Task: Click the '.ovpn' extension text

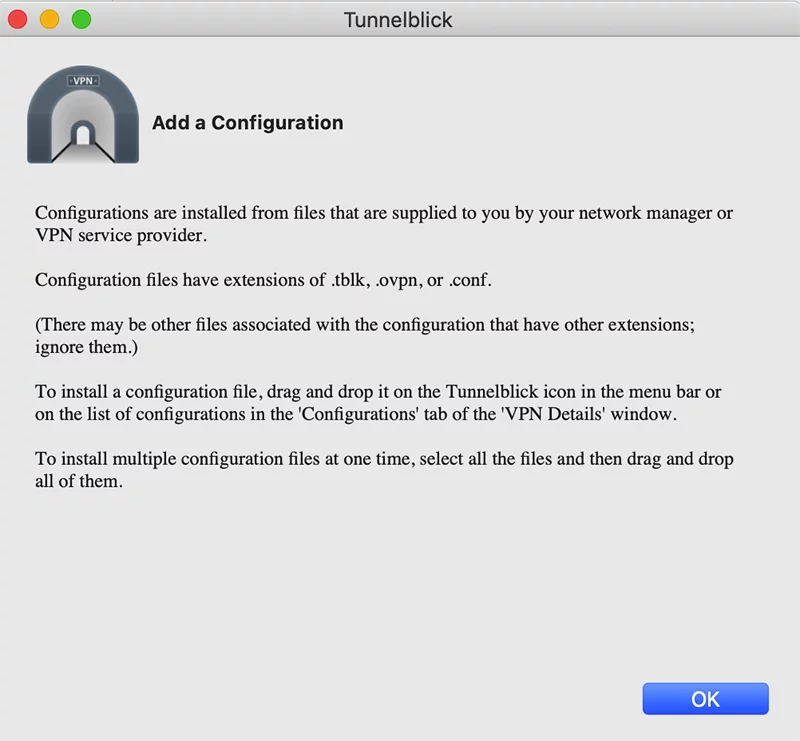Action: [x=398, y=280]
